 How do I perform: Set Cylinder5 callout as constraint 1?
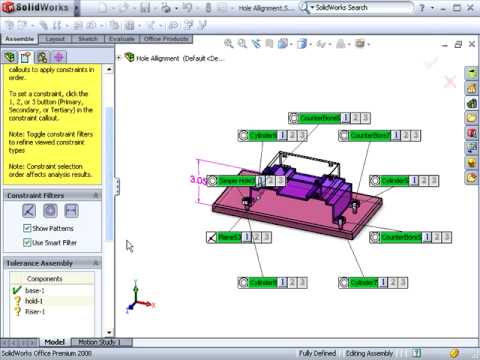pos(414,181)
